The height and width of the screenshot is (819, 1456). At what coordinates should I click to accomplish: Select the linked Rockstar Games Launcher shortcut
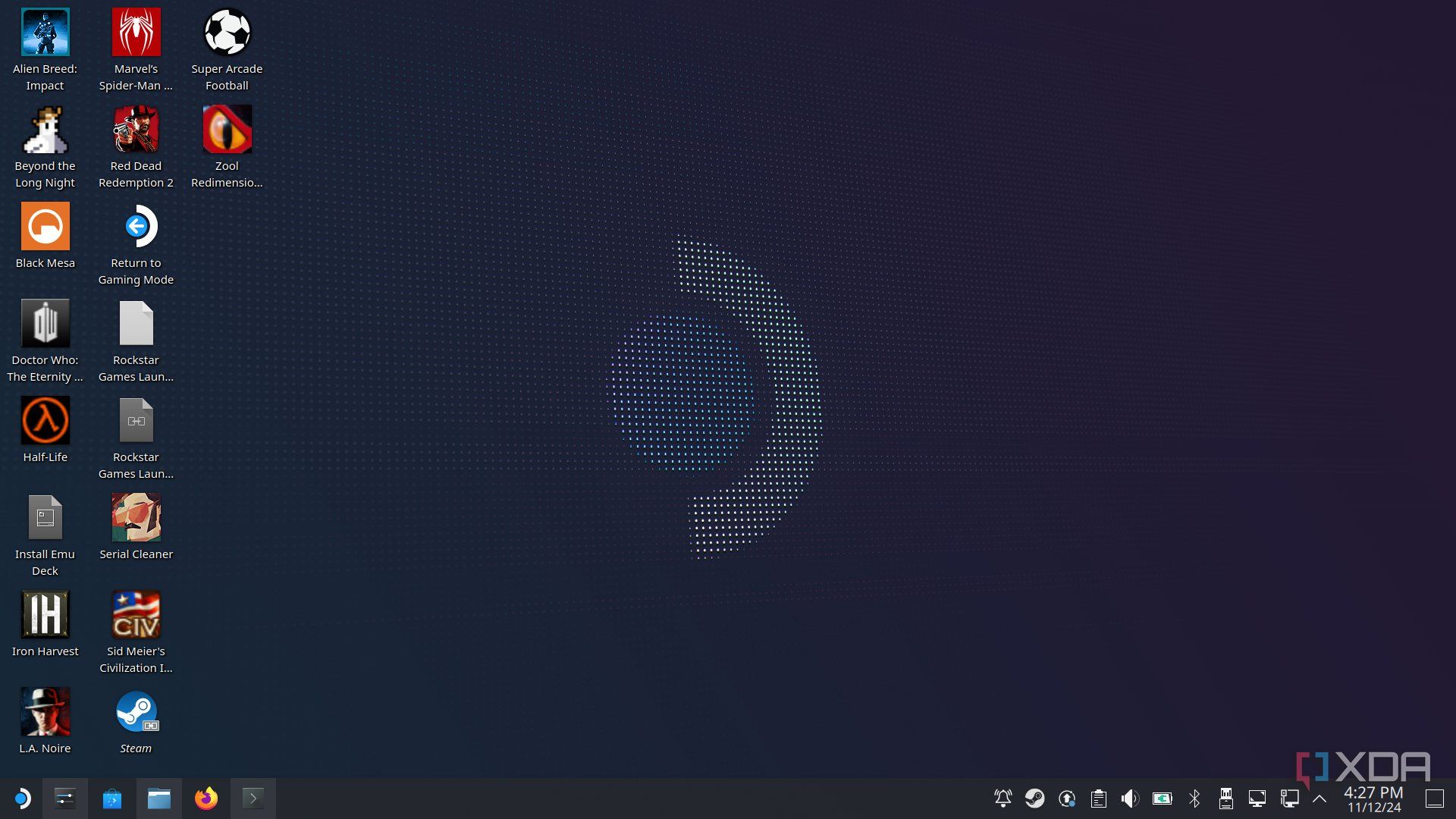pyautogui.click(x=136, y=438)
